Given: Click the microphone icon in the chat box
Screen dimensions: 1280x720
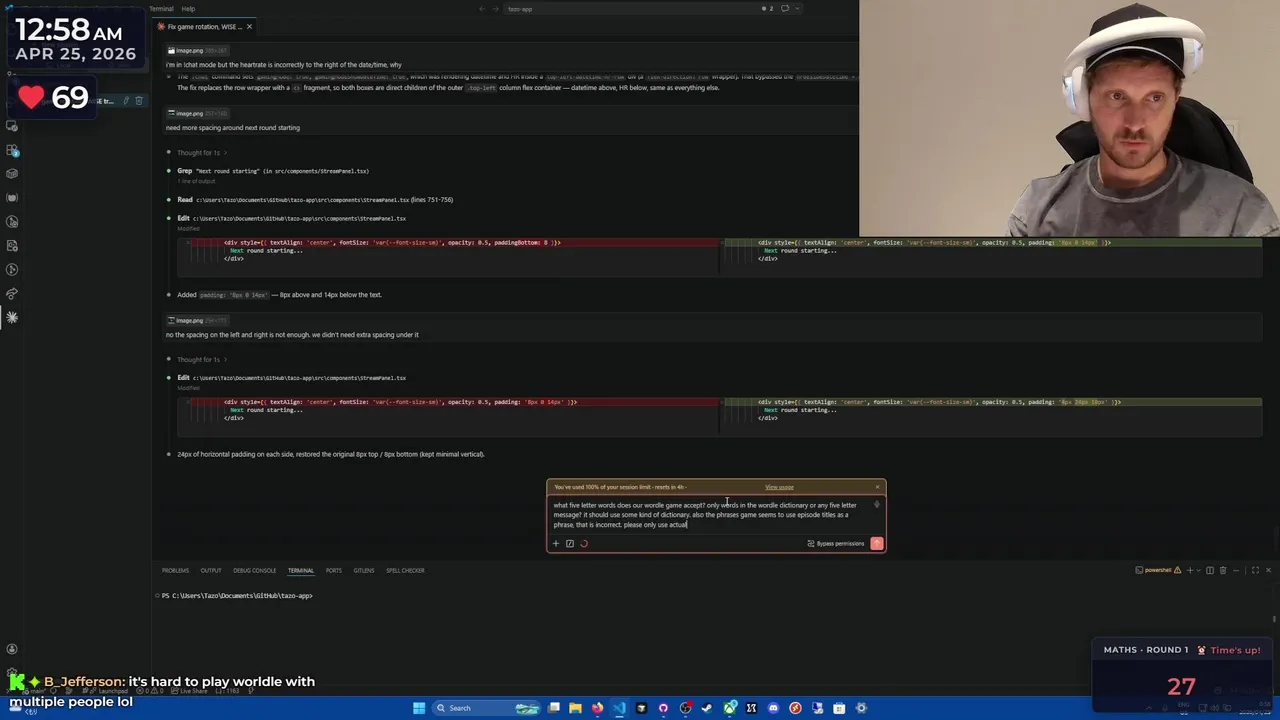Looking at the screenshot, I should (877, 505).
